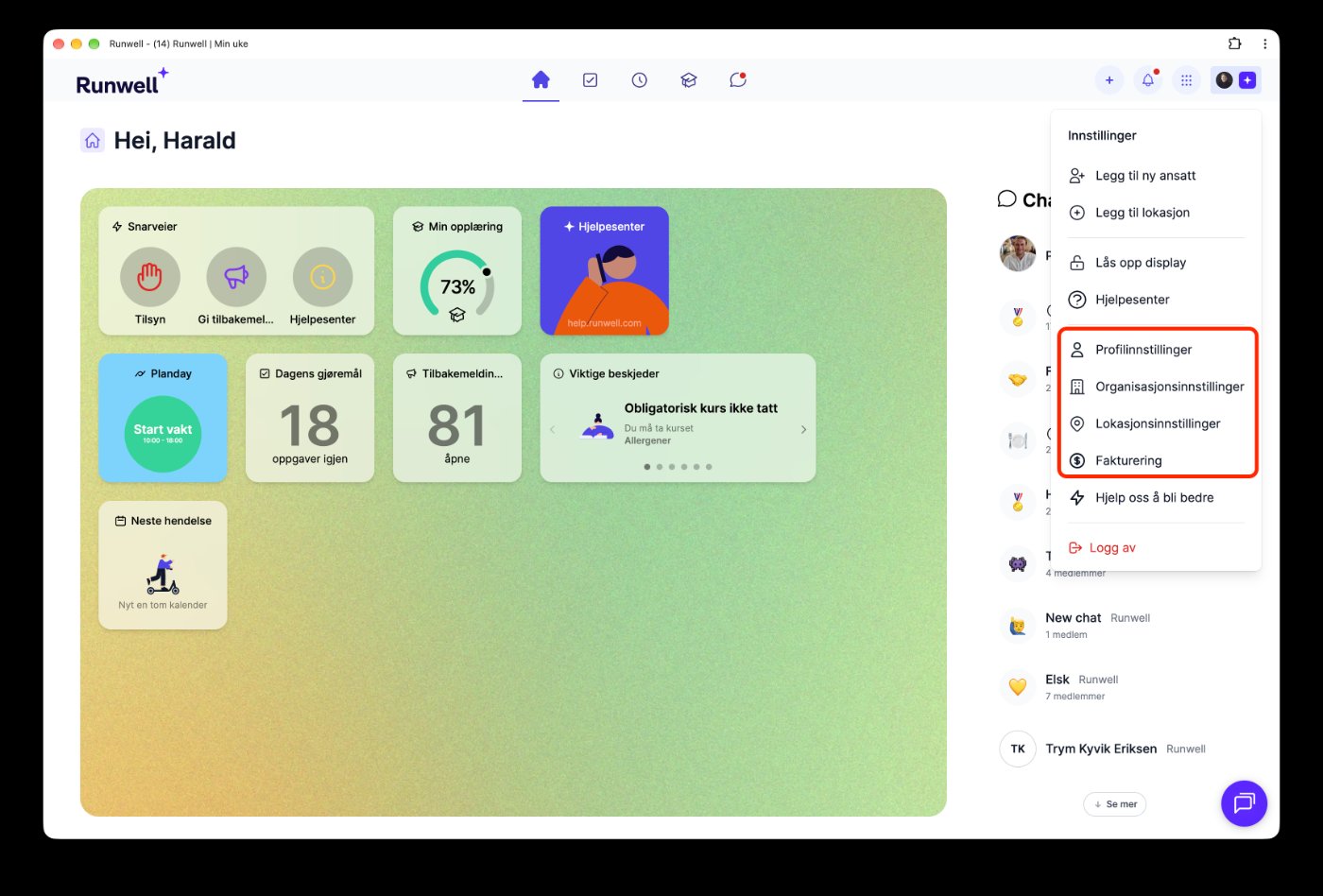This screenshot has width=1323, height=896.
Task: Open the graduation cap training icon
Action: [x=689, y=80]
